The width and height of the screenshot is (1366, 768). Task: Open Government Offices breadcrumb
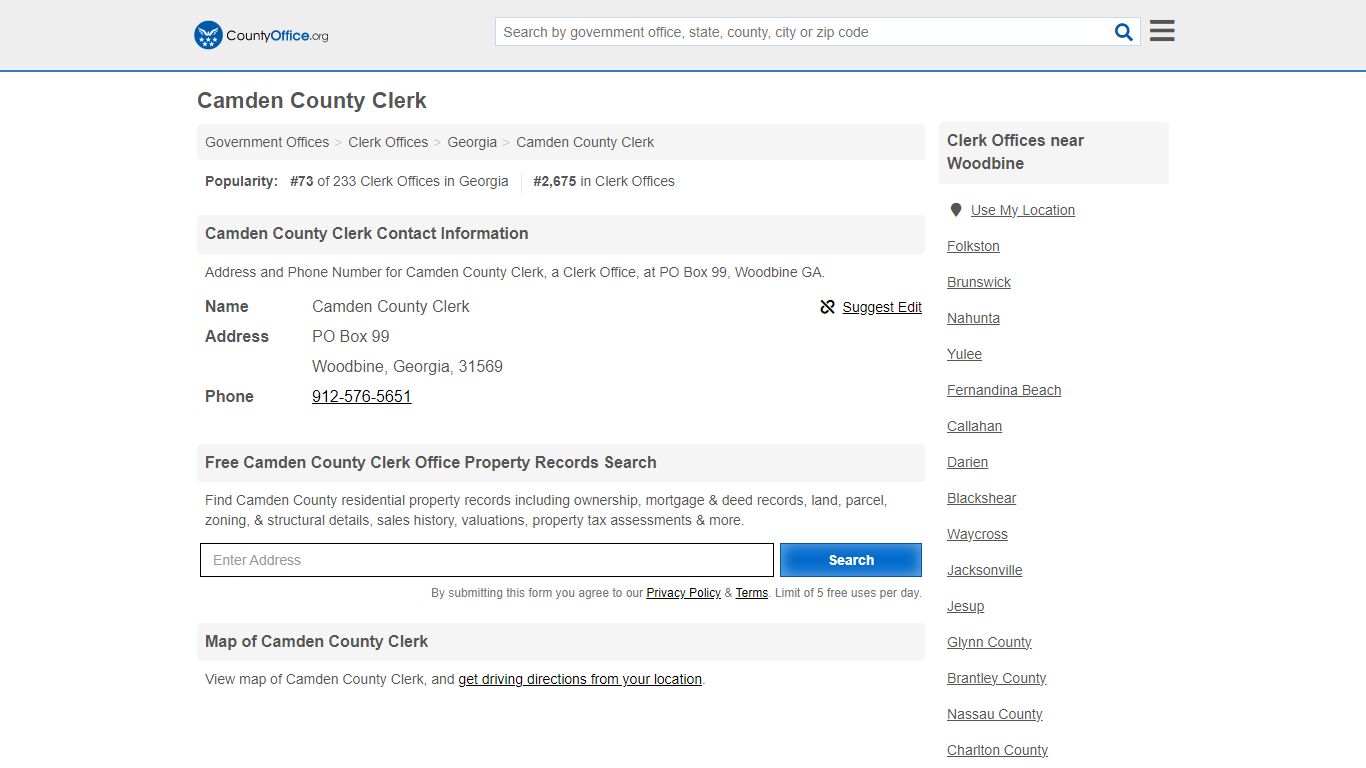267,142
